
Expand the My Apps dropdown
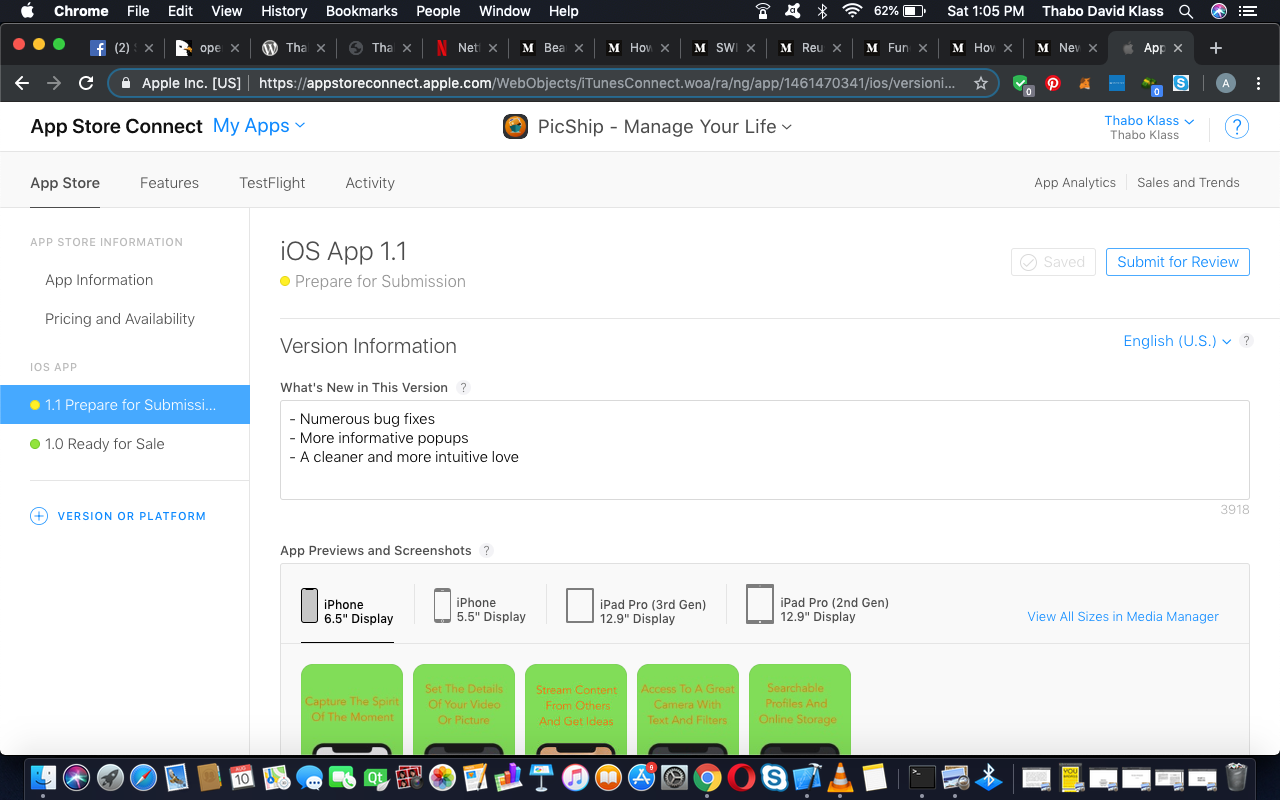tap(259, 126)
